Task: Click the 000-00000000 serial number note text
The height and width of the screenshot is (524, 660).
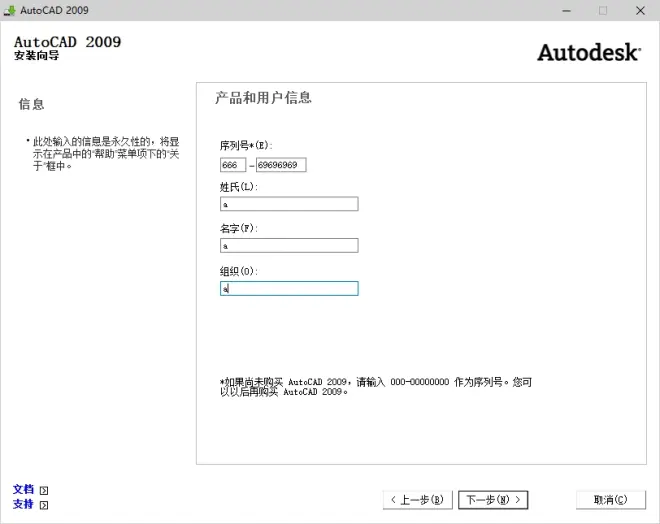Action: (420, 382)
